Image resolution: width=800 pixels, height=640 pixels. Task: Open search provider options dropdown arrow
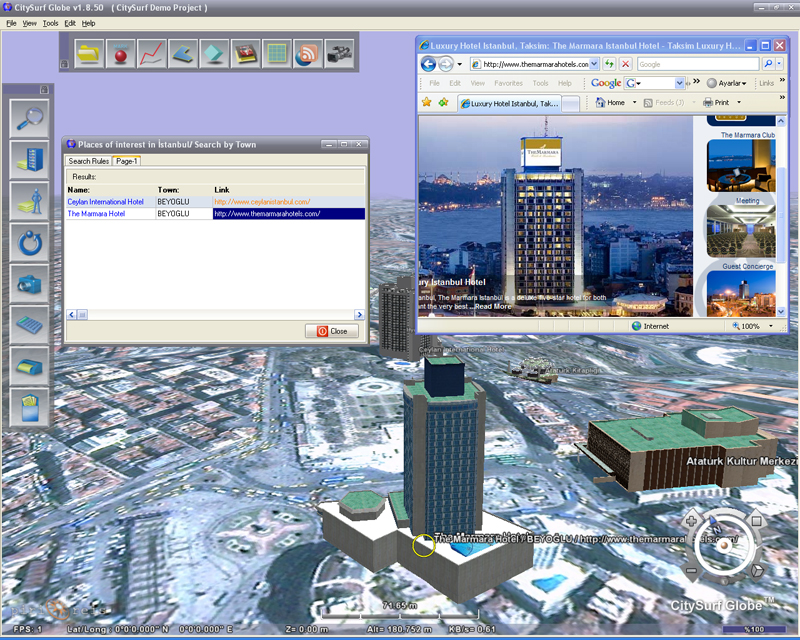(779, 64)
